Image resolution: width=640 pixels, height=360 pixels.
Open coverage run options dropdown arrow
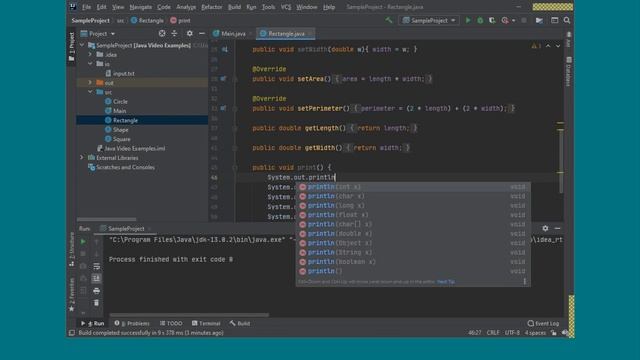click(x=513, y=20)
